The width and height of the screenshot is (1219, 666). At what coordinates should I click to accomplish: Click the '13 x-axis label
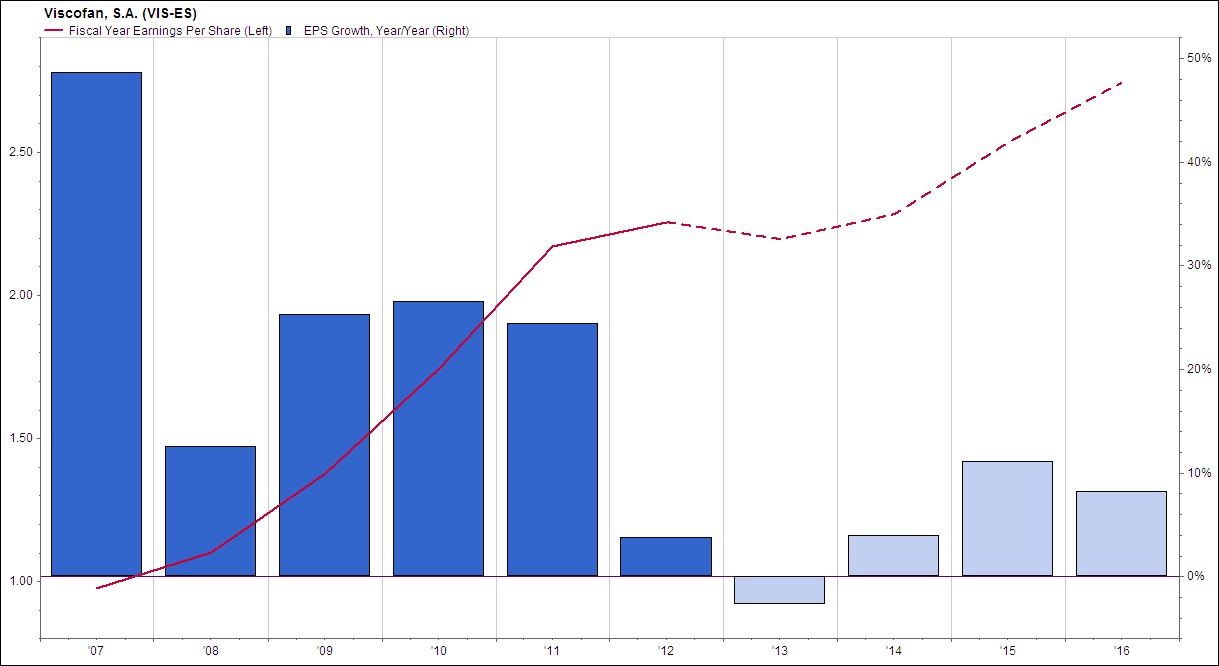[x=779, y=651]
